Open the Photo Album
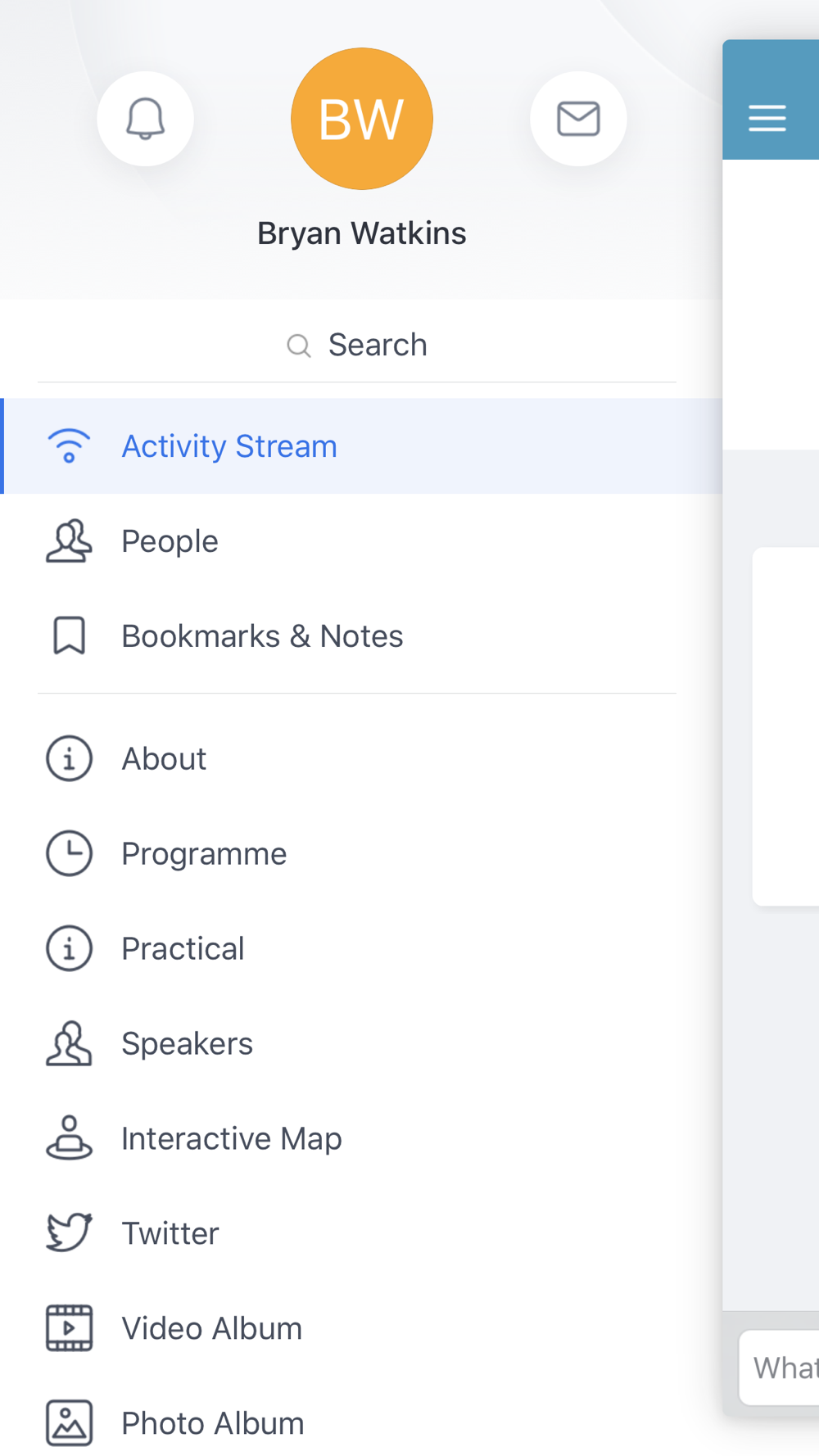This screenshot has width=819, height=1456. coord(212,1423)
